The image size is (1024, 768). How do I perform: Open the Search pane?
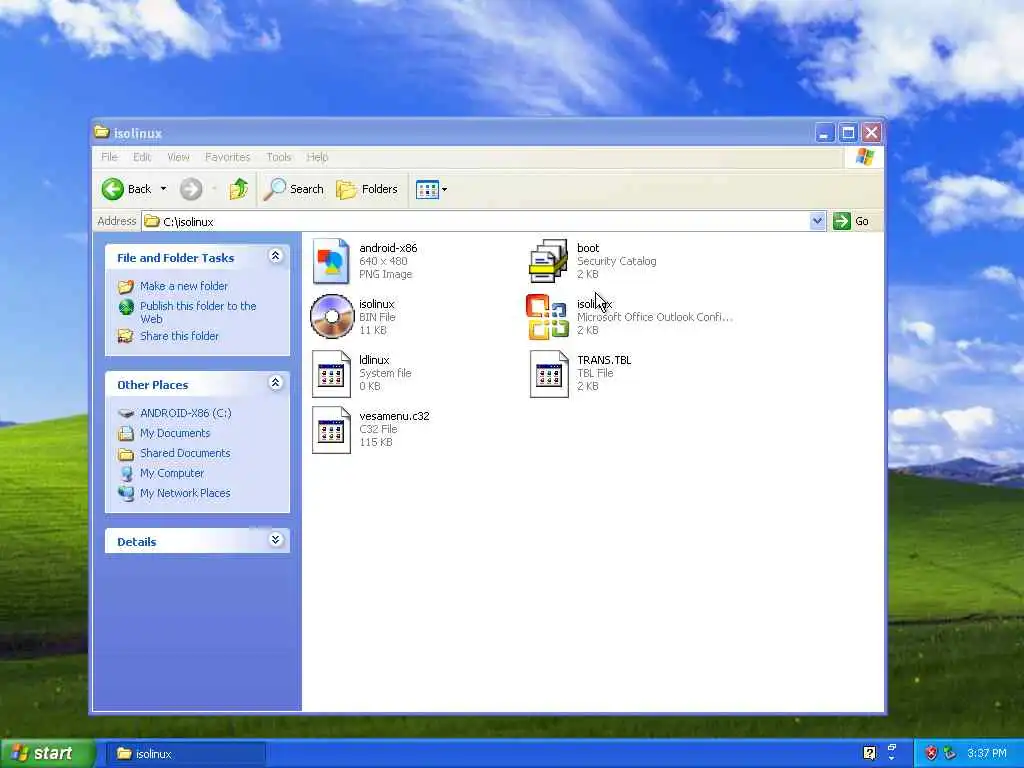(294, 189)
